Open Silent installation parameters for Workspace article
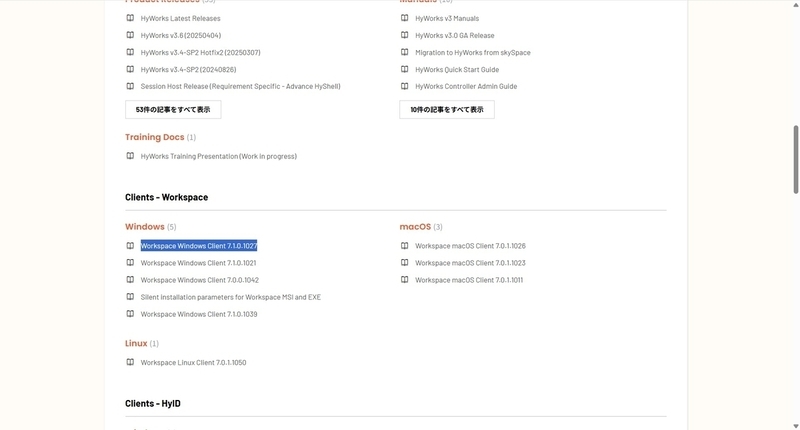Screen dimensions: 800x430 click(x=231, y=297)
